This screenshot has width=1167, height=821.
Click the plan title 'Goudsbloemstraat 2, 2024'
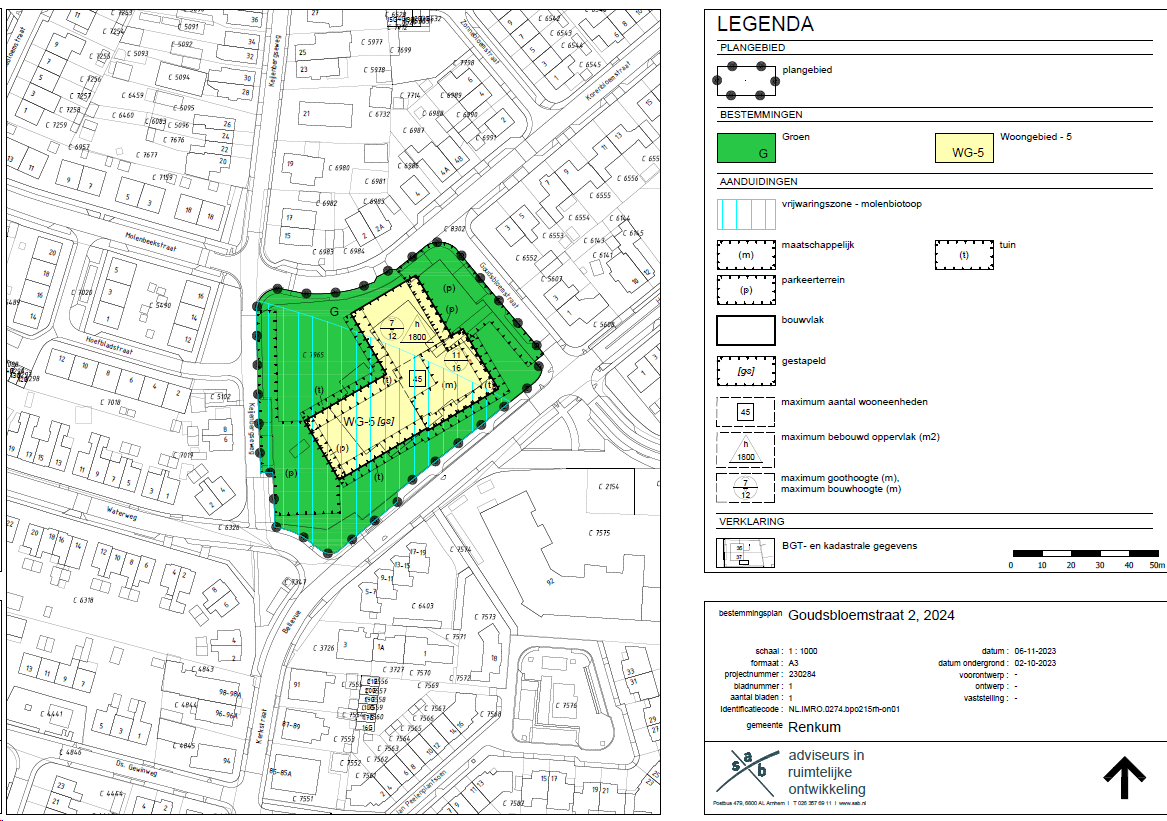tap(872, 616)
